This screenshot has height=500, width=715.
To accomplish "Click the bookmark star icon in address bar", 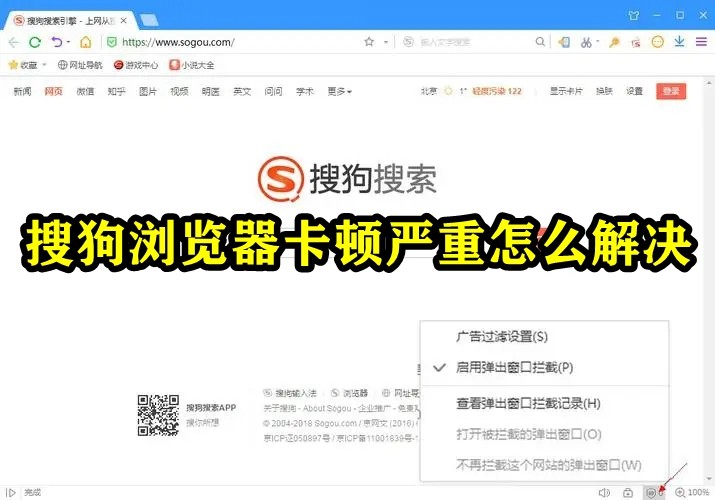I will pyautogui.click(x=369, y=42).
